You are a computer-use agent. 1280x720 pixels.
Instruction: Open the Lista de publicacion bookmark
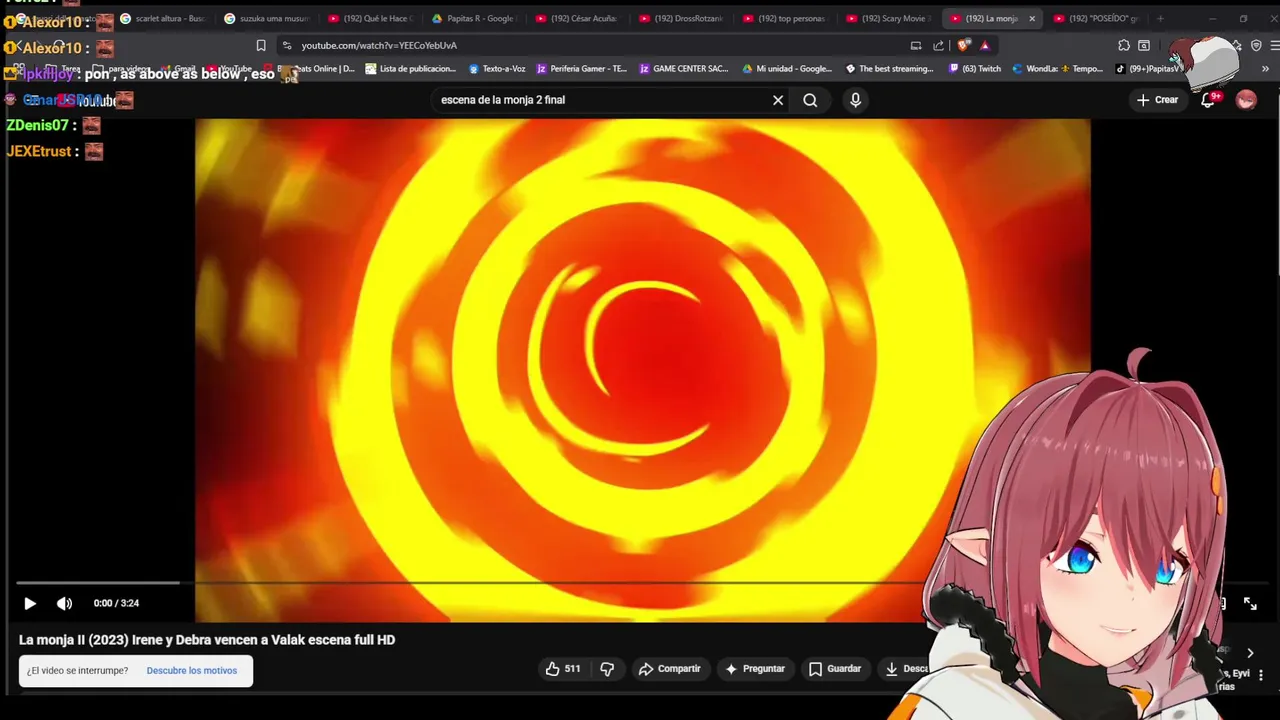click(410, 69)
